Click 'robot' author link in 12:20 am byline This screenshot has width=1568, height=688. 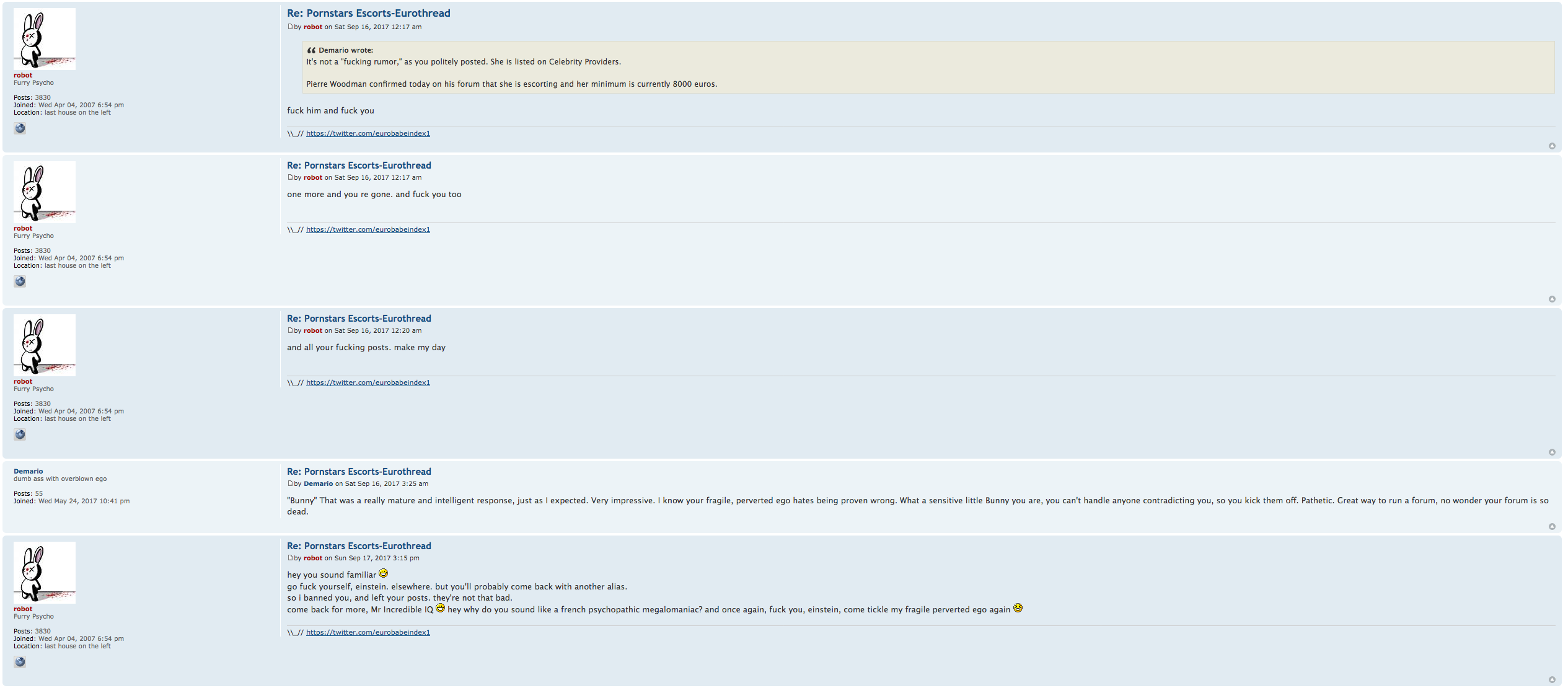(312, 331)
